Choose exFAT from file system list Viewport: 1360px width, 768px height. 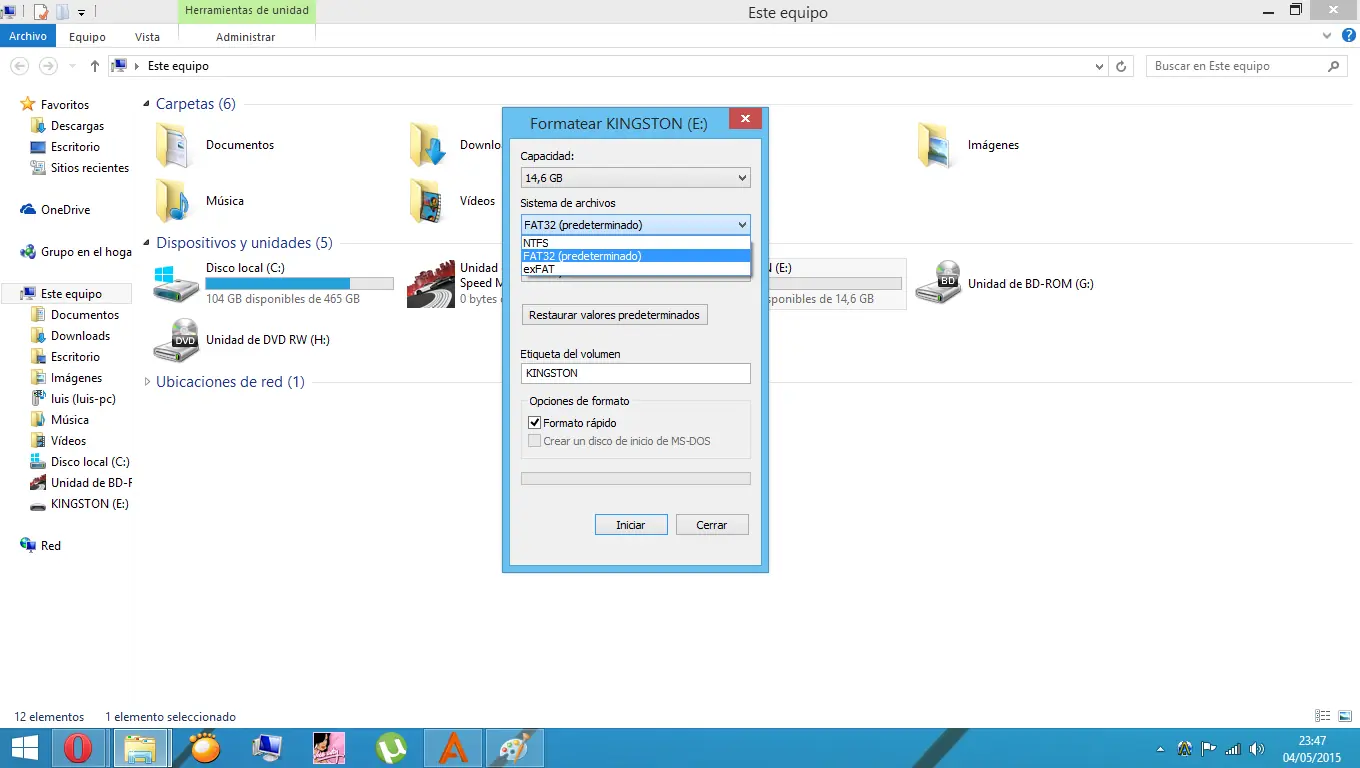(x=635, y=269)
